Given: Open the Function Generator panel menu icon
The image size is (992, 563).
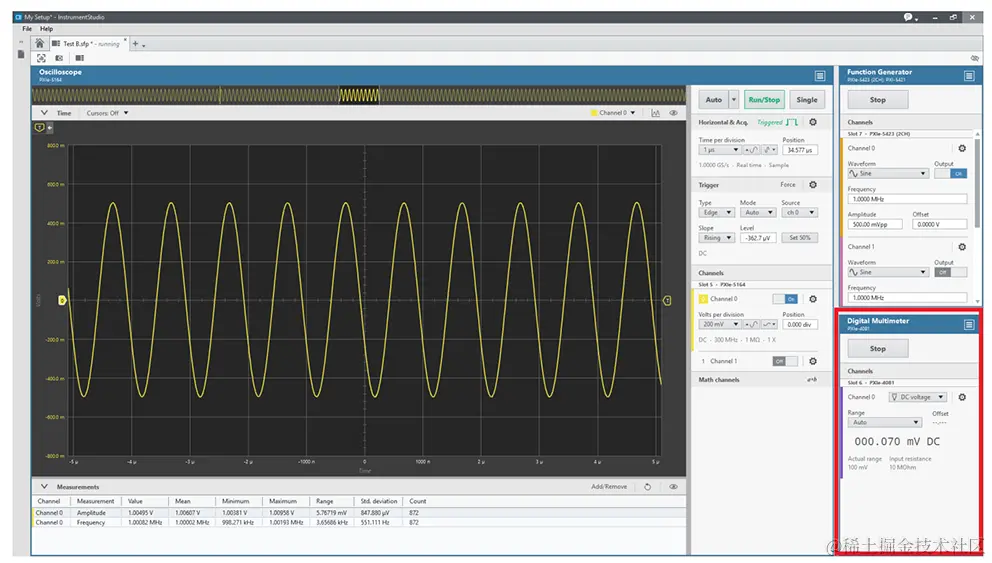Looking at the screenshot, I should [969, 76].
